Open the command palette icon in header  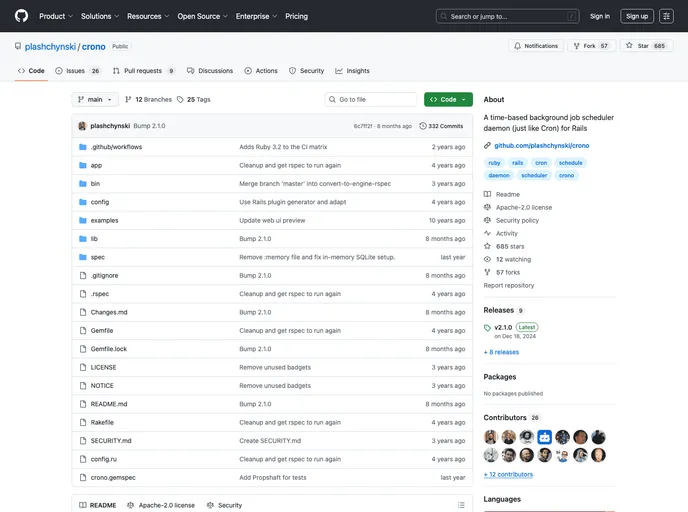pyautogui.click(x=667, y=16)
